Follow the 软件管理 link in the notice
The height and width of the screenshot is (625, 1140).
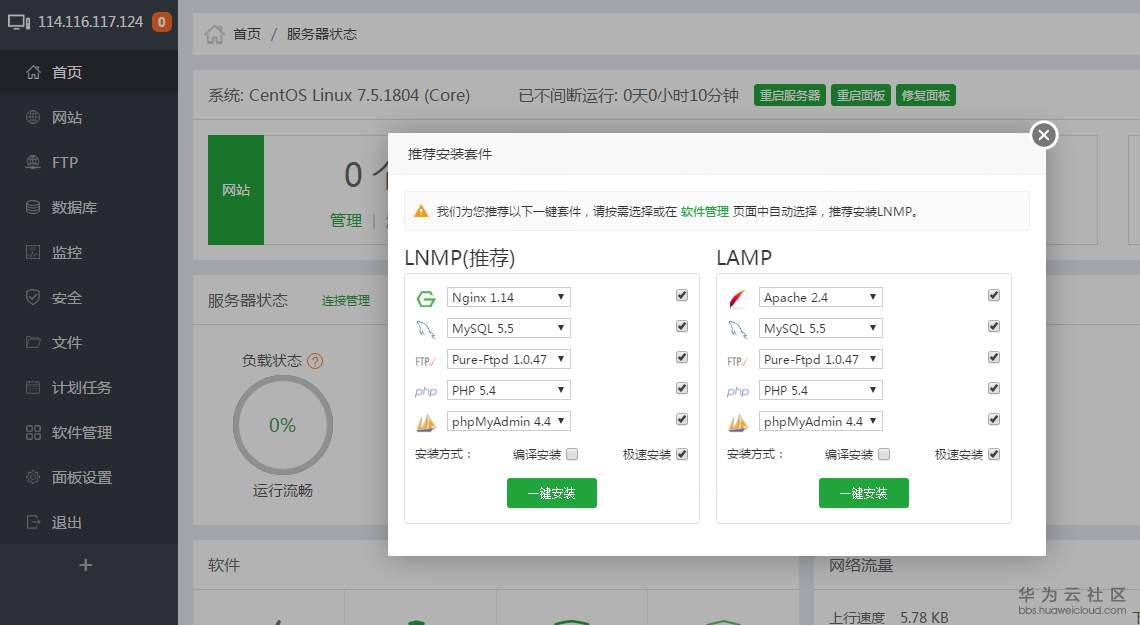click(705, 211)
